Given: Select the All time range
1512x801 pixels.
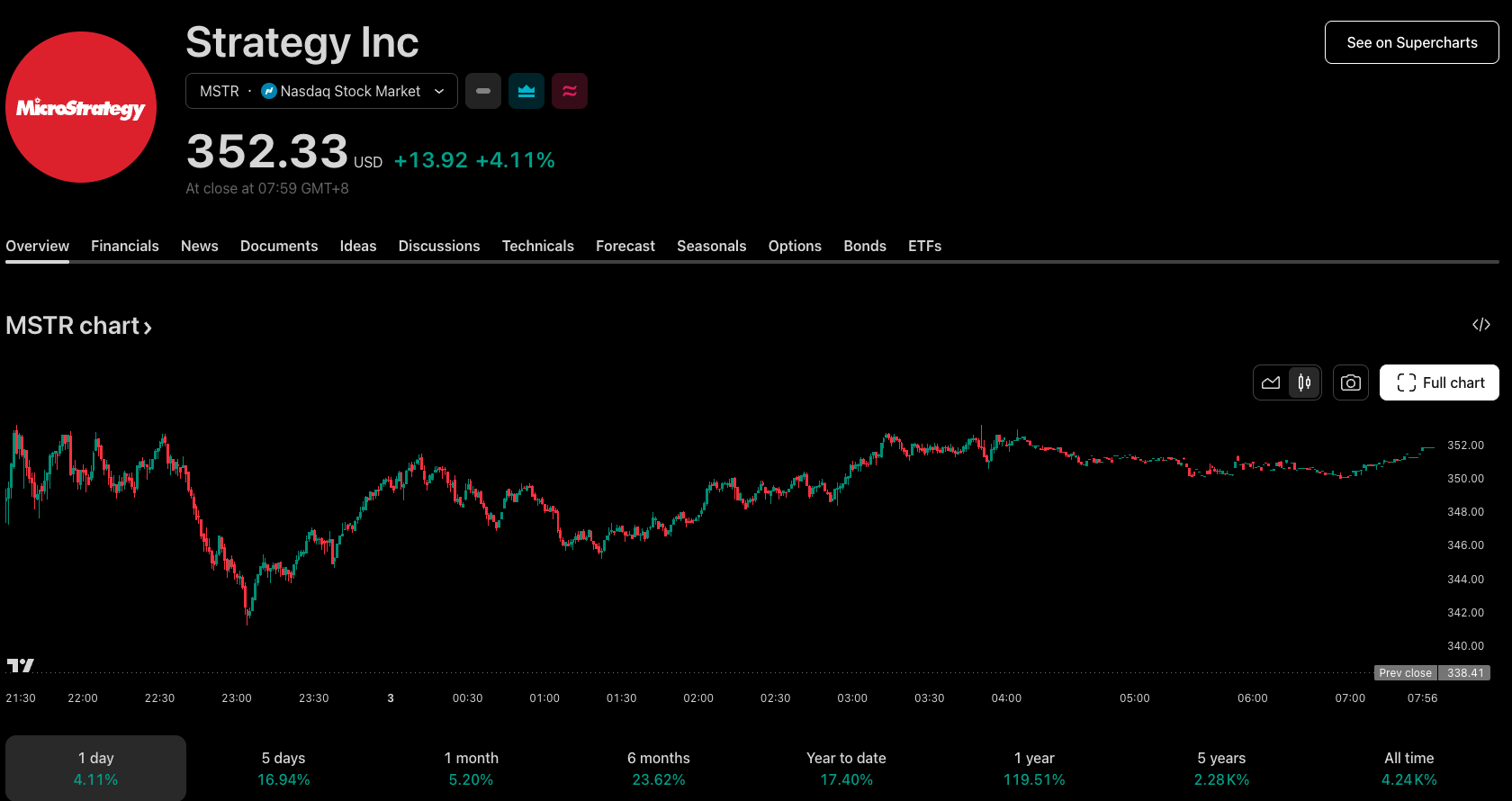Looking at the screenshot, I should pyautogui.click(x=1408, y=768).
